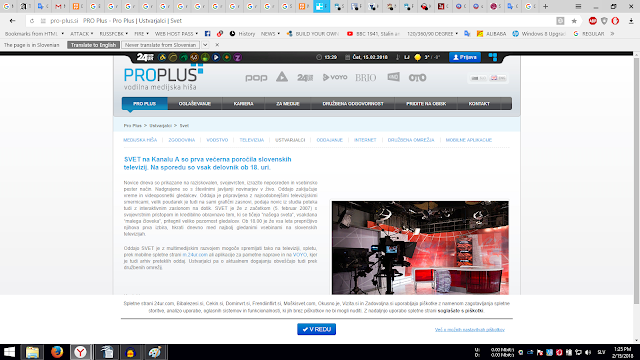Click the Ustvarjalci breadcrumb link

pyautogui.click(x=160, y=126)
